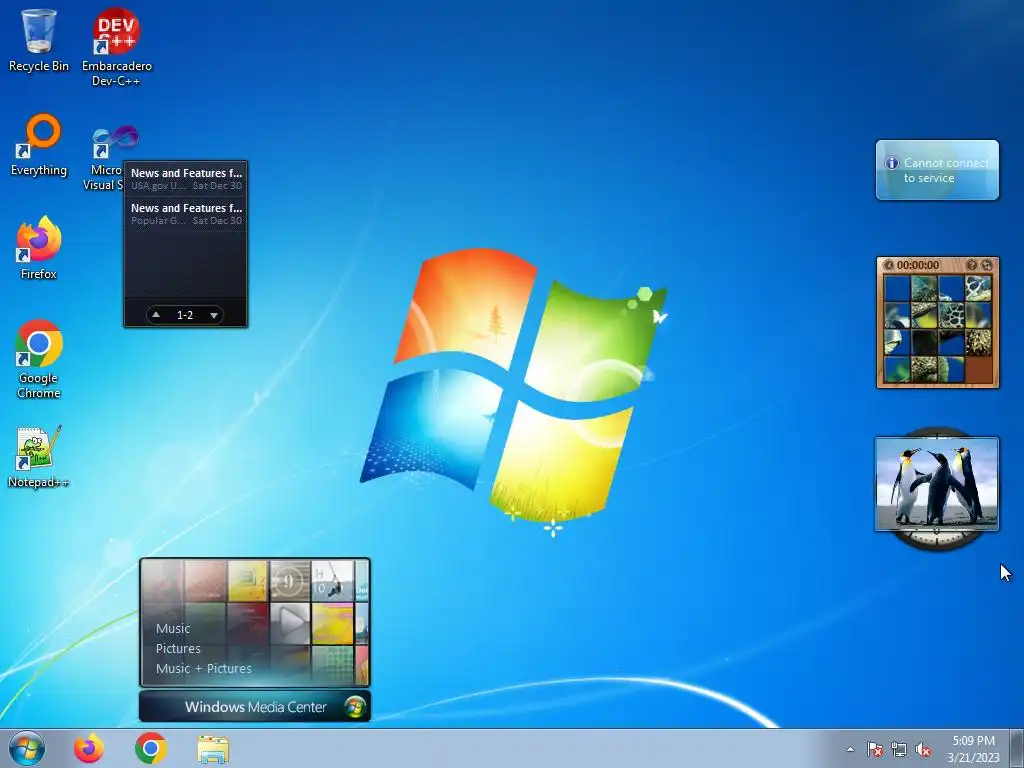Click the 'Cannot connect to service' weather gadget

click(x=937, y=170)
